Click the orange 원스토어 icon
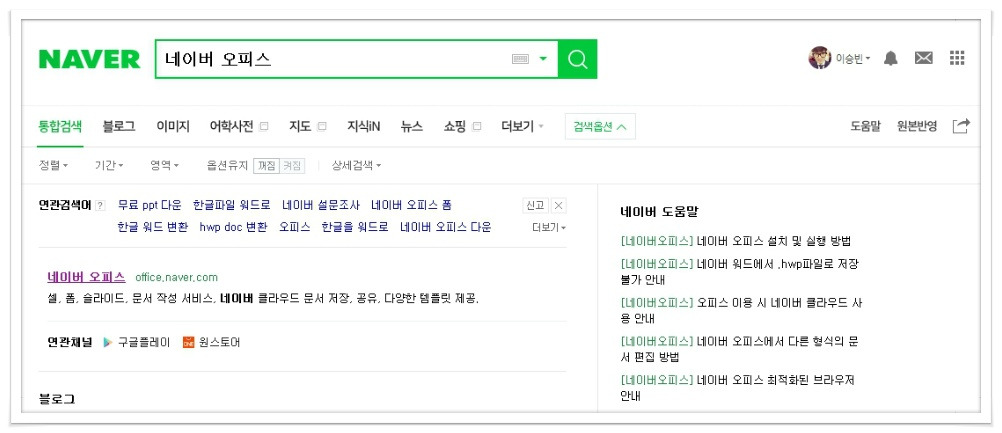The image size is (1002, 433). tap(189, 342)
